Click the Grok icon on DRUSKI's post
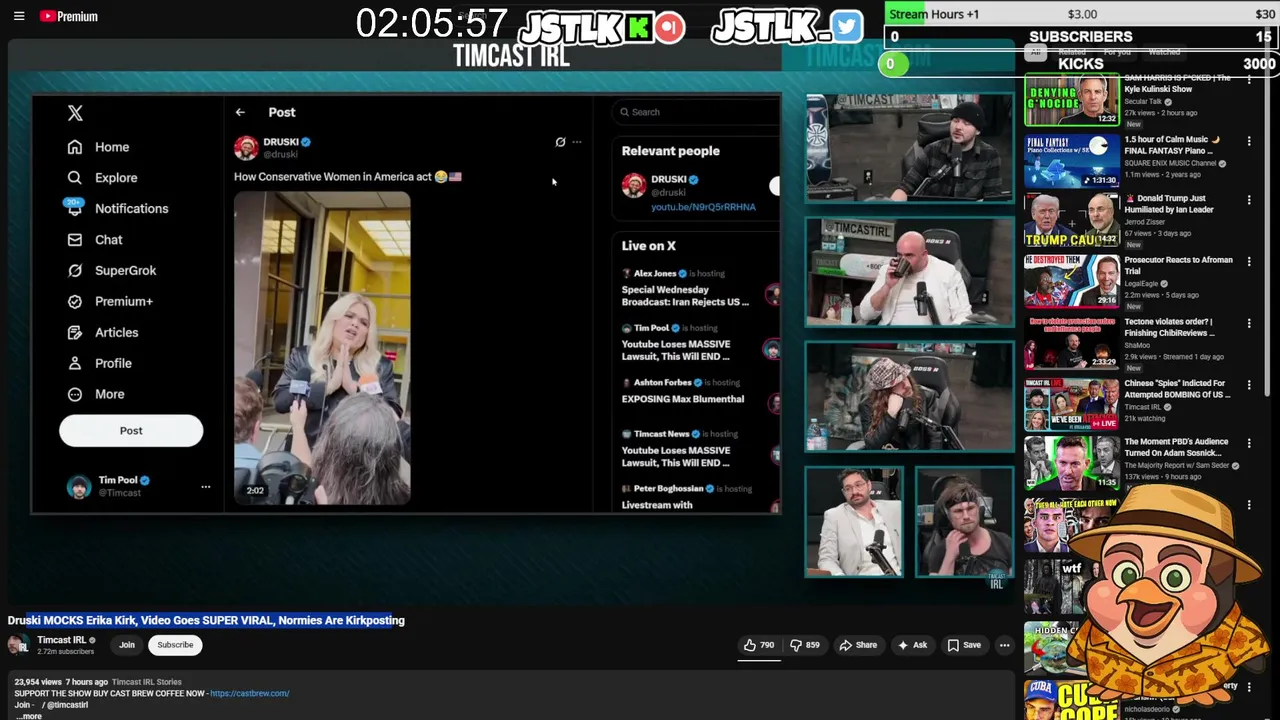1280x720 pixels. coord(560,142)
